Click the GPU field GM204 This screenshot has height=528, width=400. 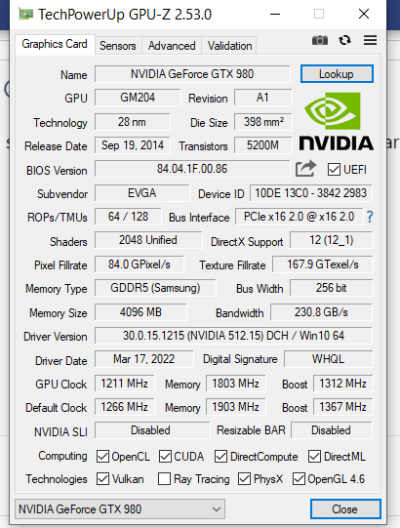click(x=138, y=98)
